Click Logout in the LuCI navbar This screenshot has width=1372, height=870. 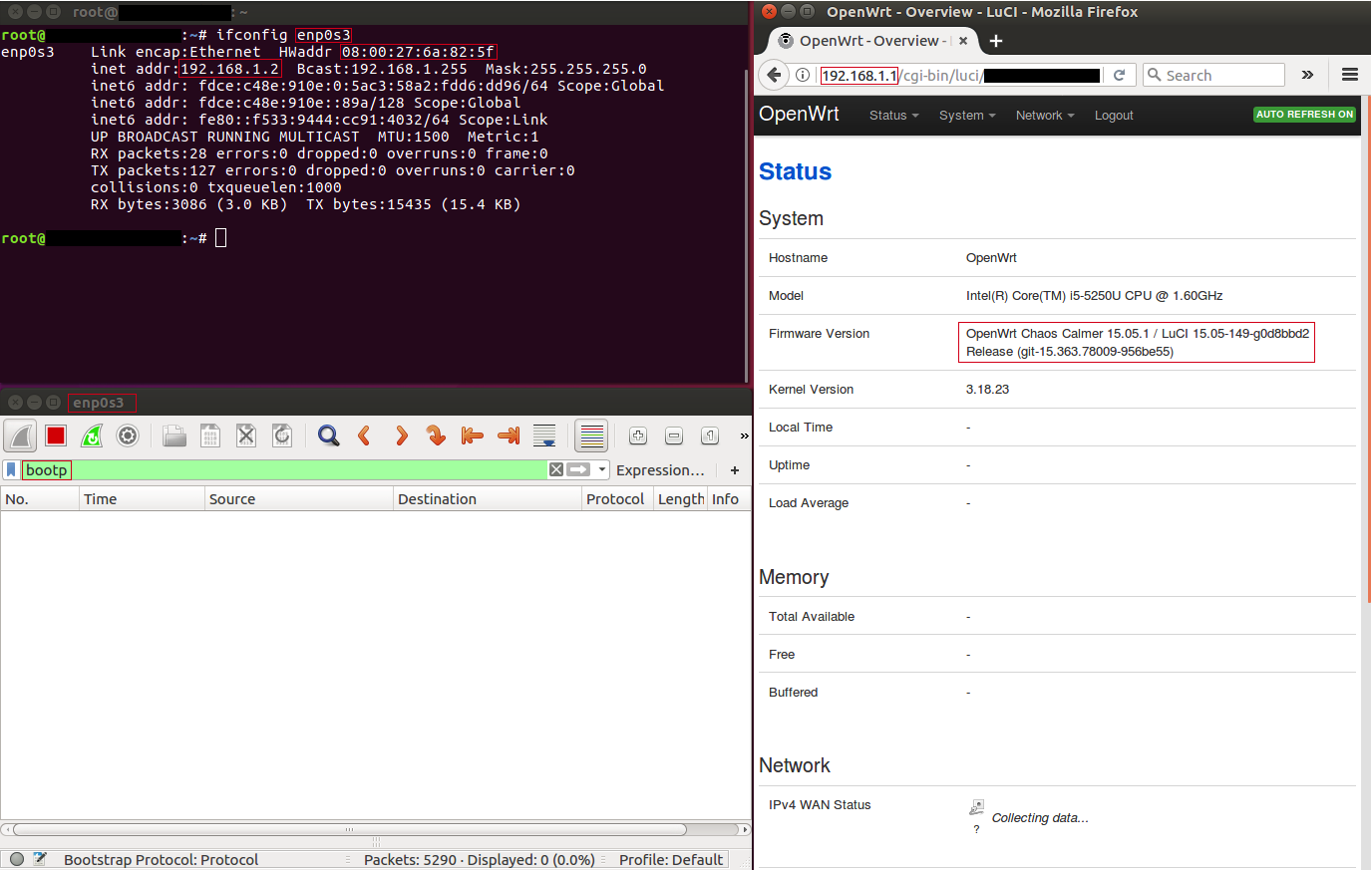pyautogui.click(x=1114, y=116)
